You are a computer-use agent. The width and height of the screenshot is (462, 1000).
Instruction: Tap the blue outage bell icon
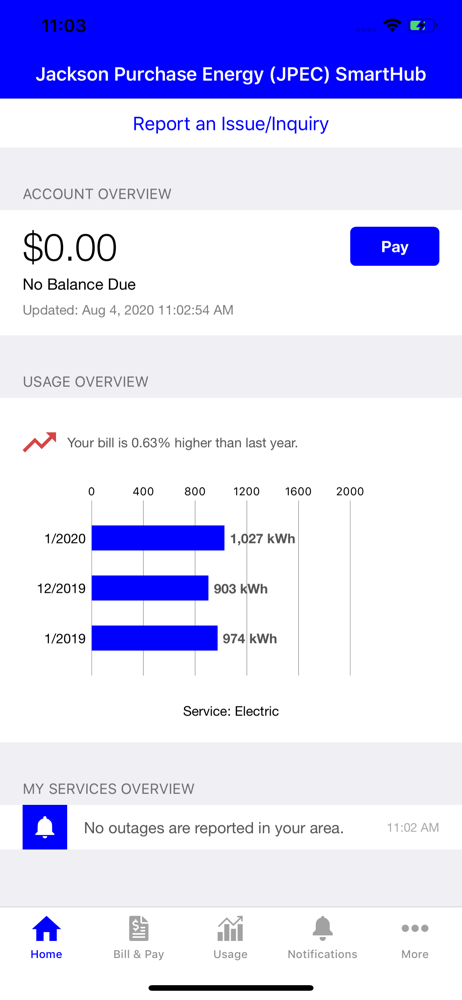coord(45,827)
